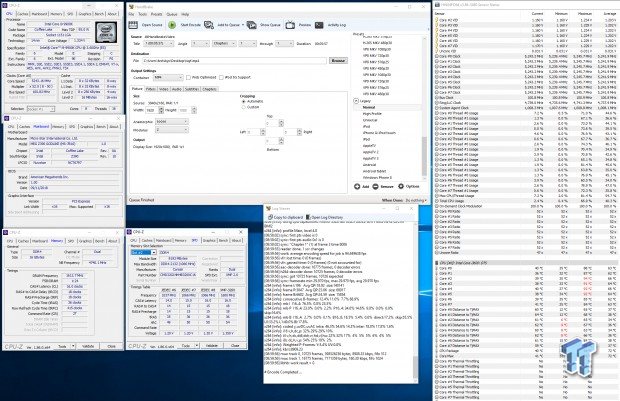Click the Preview television icon in HandBrake
Screen dimensions: 620x401
(x=290, y=25)
